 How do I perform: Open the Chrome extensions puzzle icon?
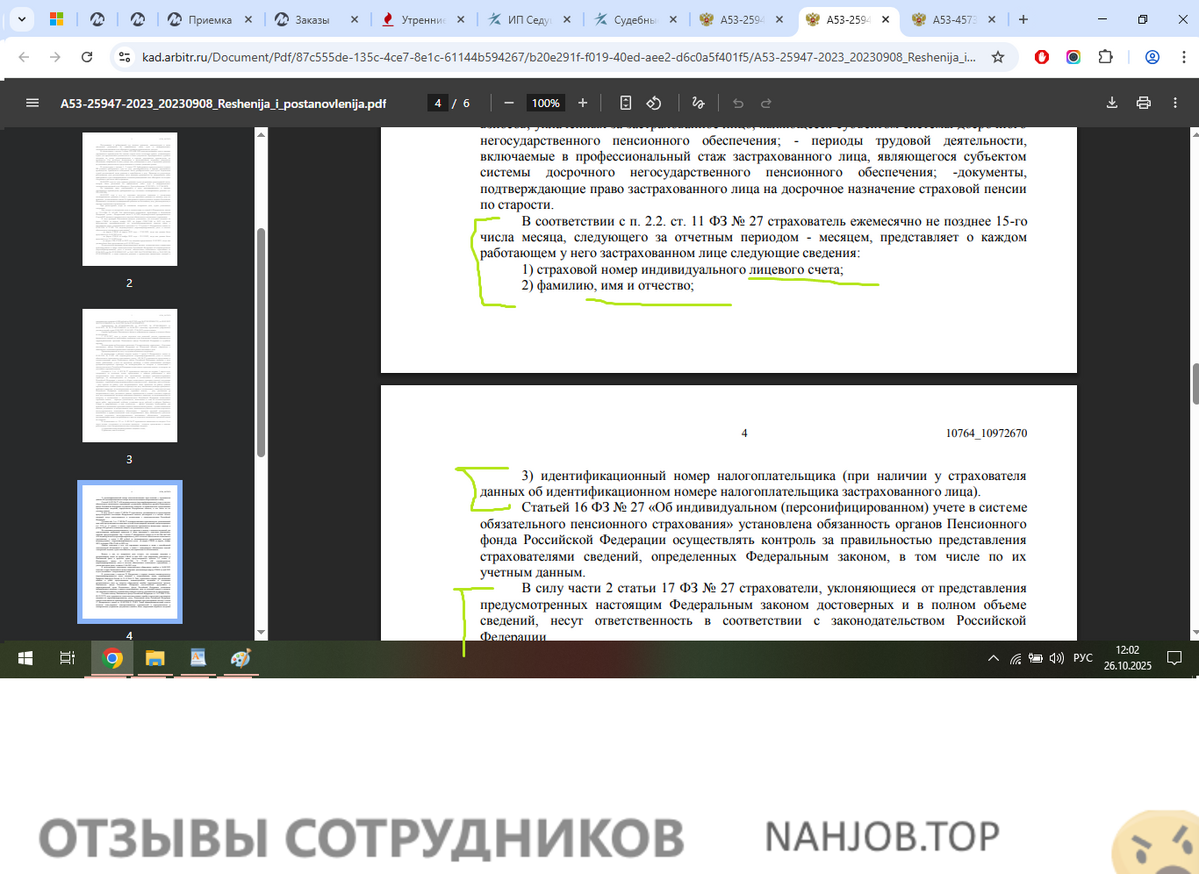click(x=1105, y=57)
